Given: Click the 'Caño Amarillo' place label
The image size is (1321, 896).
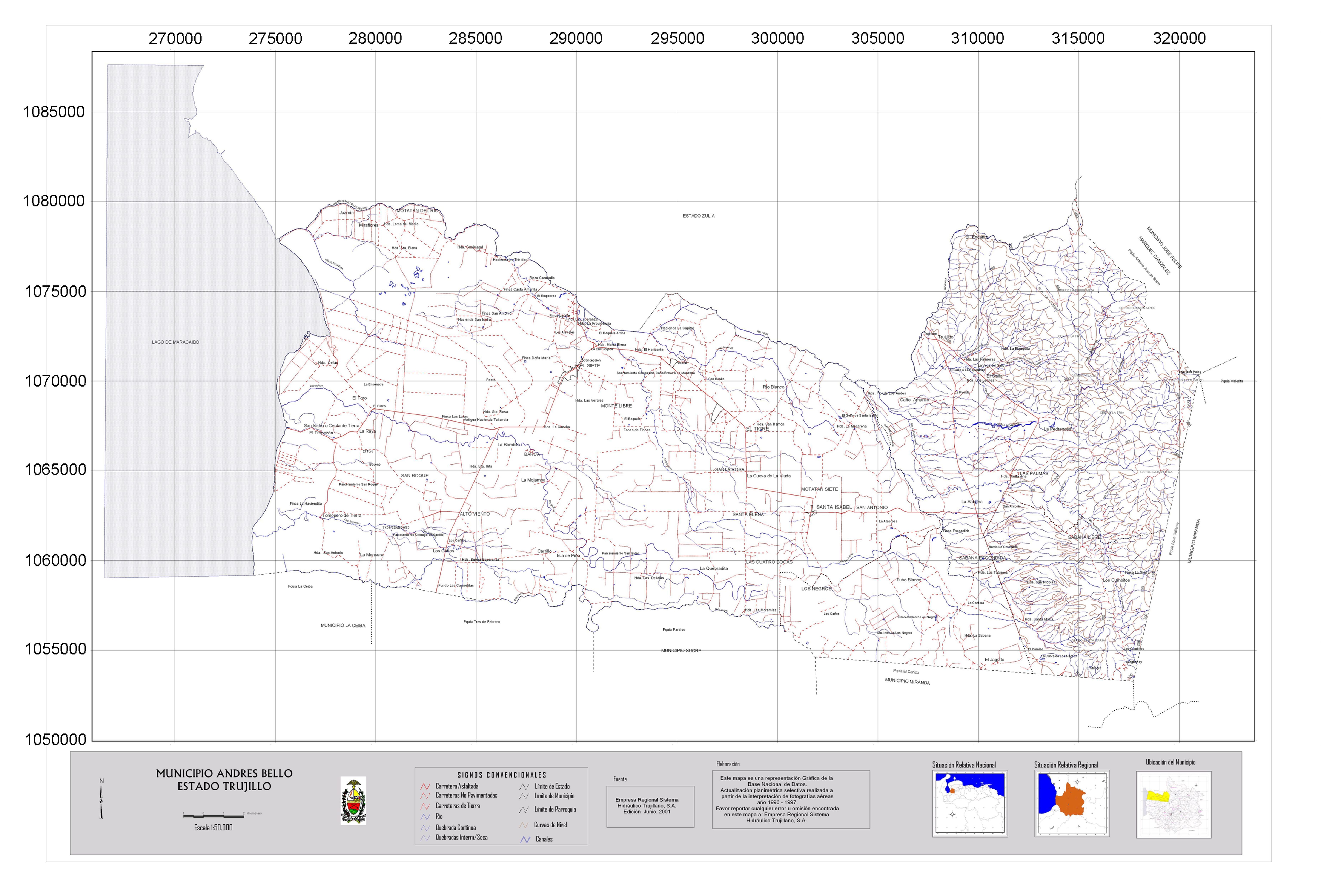Looking at the screenshot, I should (x=915, y=400).
